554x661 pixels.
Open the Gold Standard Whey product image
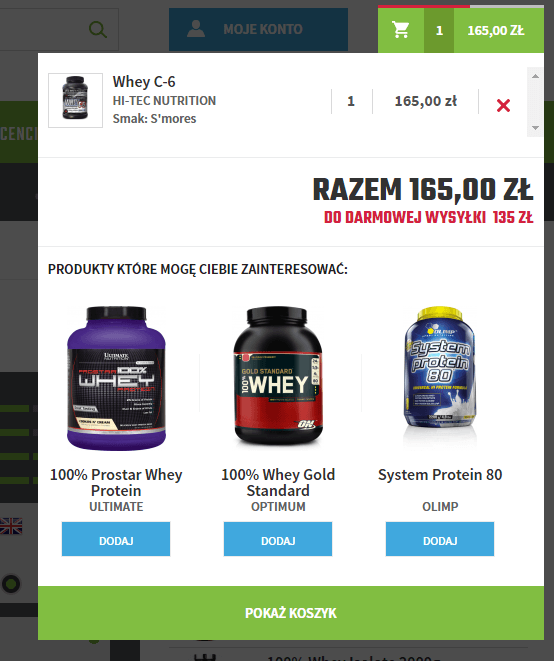tap(278, 376)
